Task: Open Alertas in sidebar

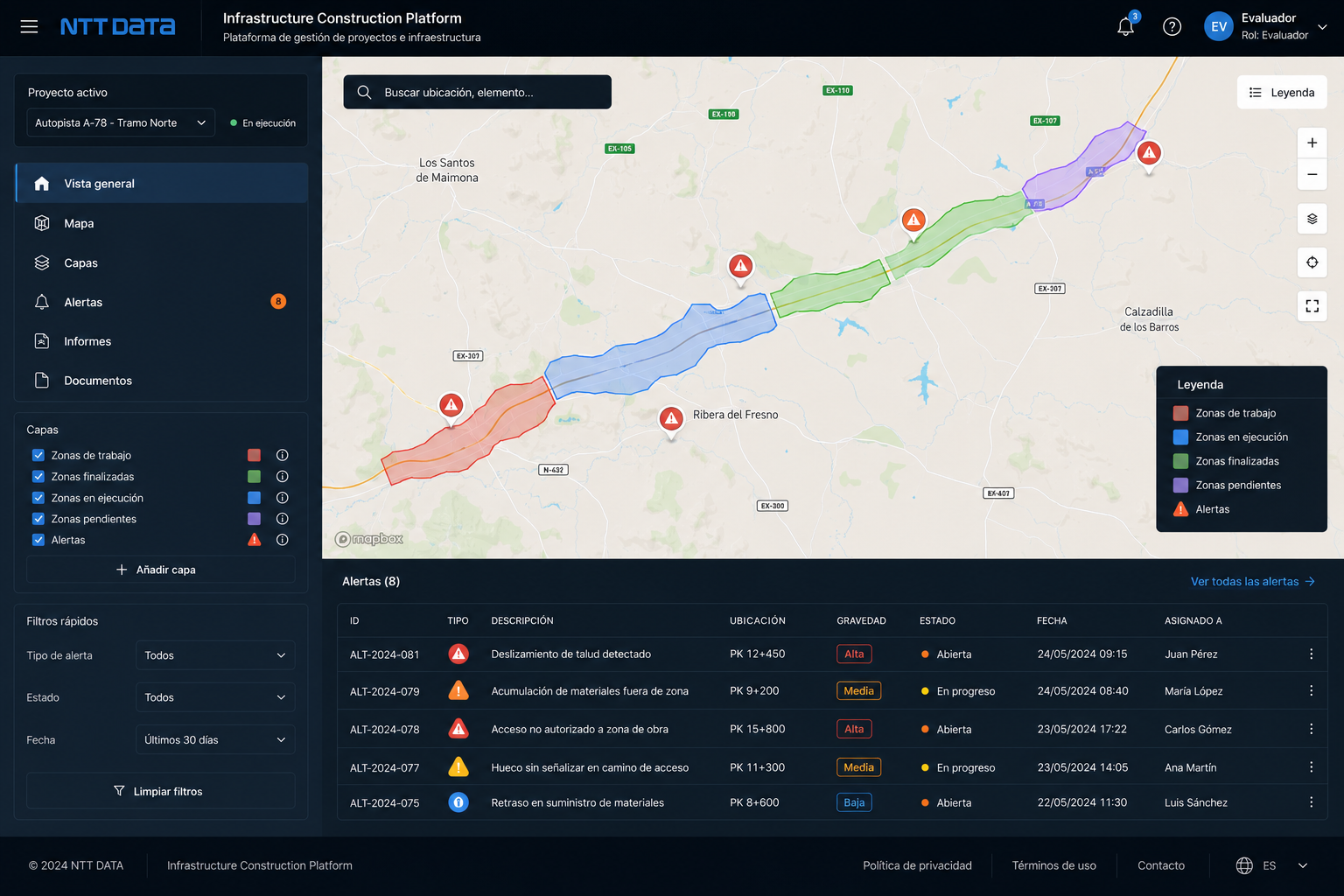Action: (162, 302)
